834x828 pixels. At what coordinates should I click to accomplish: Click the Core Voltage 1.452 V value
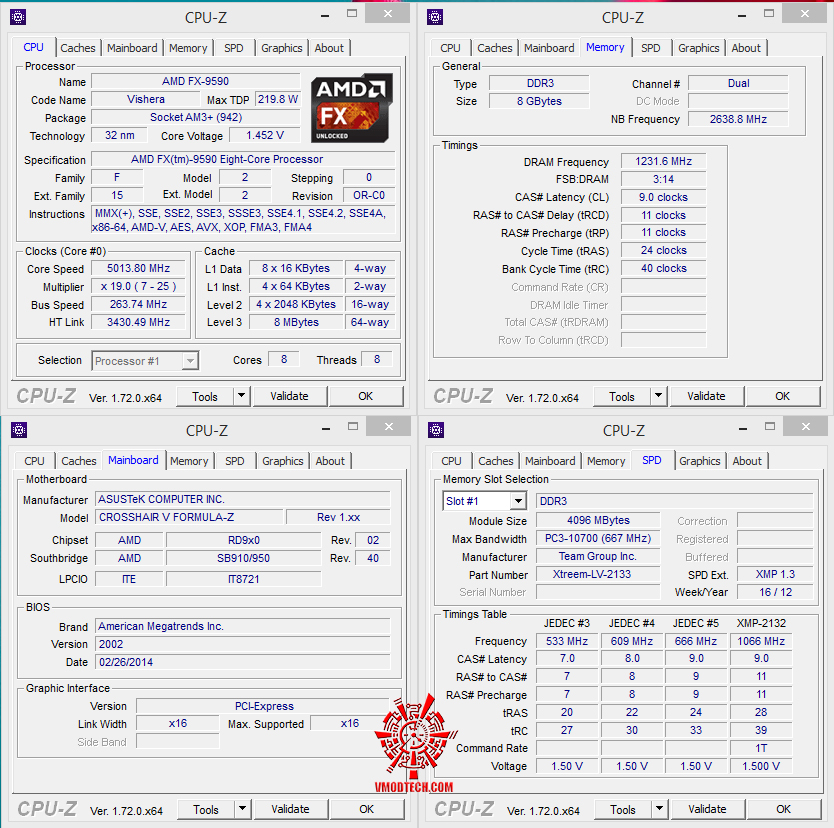pyautogui.click(x=265, y=136)
